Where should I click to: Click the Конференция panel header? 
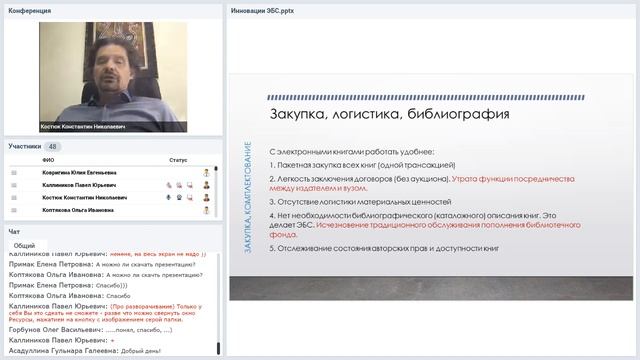30,11
